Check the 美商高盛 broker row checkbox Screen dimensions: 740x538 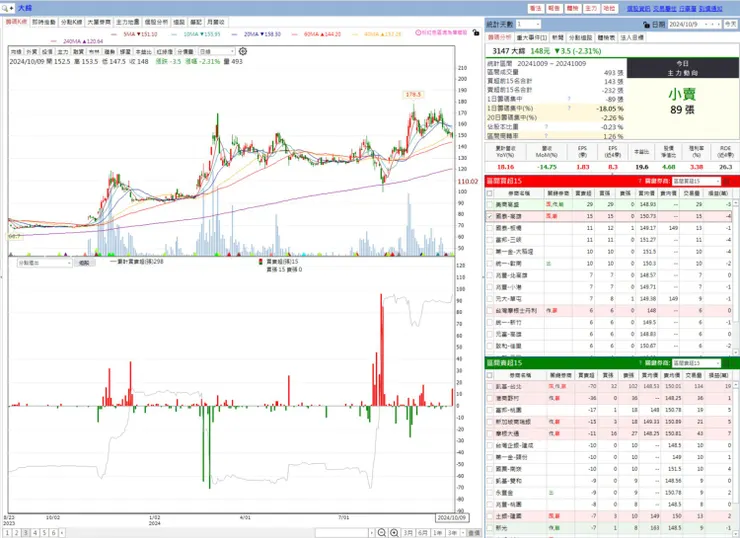point(490,204)
